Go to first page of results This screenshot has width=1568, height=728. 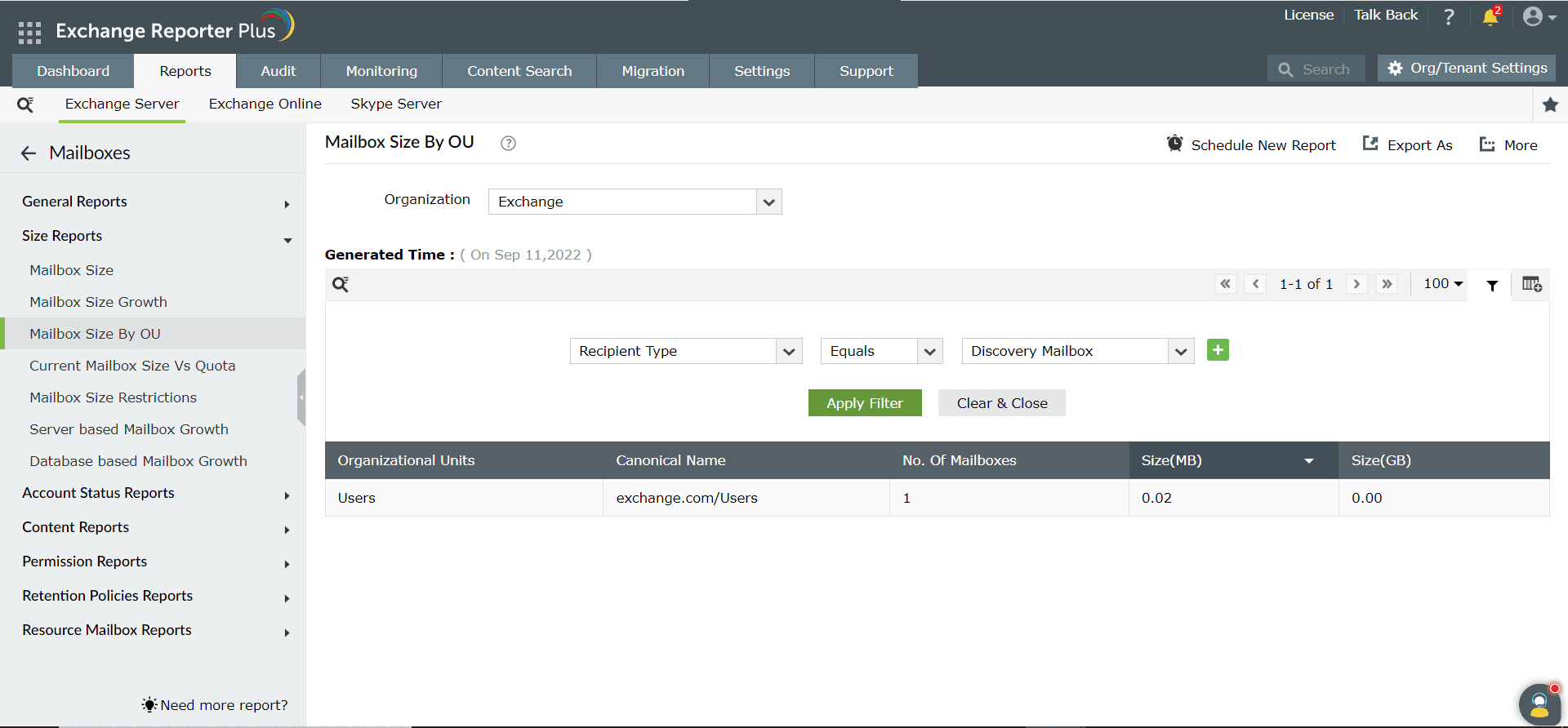[x=1225, y=284]
